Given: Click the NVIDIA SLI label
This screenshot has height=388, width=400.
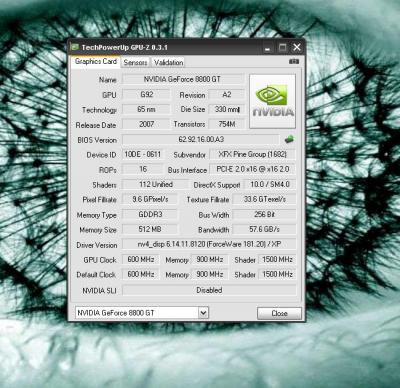Looking at the screenshot, I should [x=99, y=291].
